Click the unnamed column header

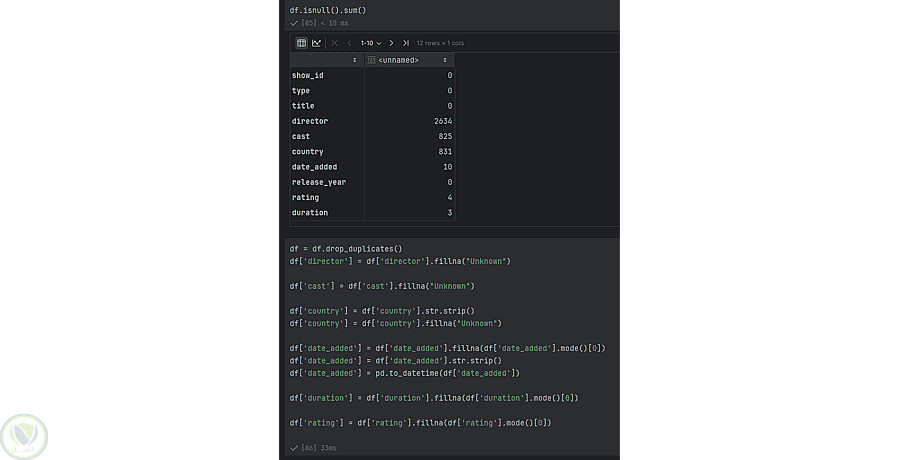point(400,60)
